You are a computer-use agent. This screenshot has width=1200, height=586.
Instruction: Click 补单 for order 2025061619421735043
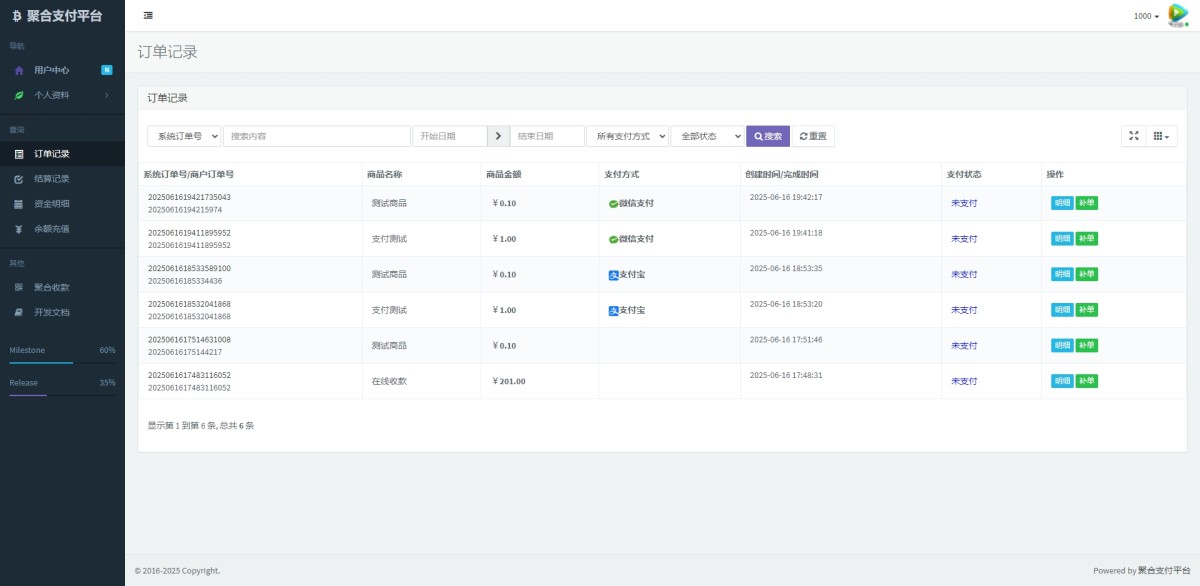click(x=1087, y=203)
